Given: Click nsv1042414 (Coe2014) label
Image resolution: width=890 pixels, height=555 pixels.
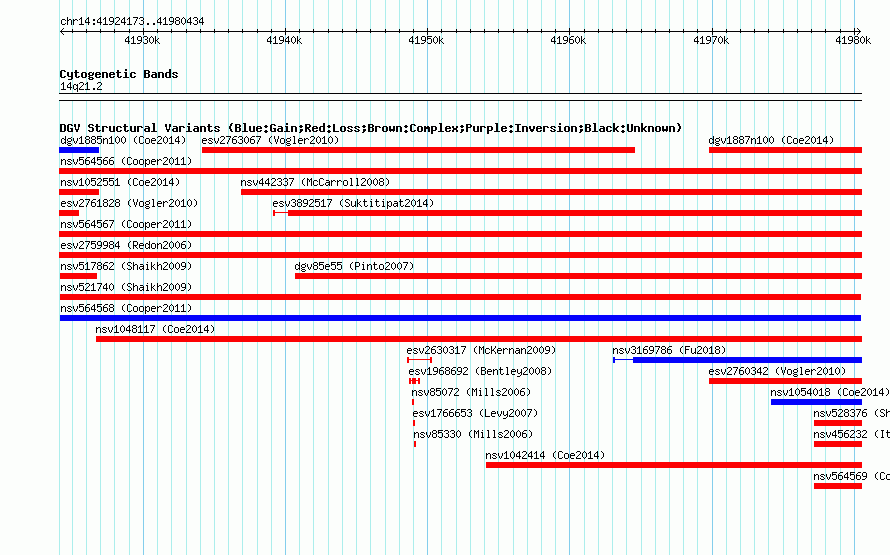Looking at the screenshot, I should point(545,455).
